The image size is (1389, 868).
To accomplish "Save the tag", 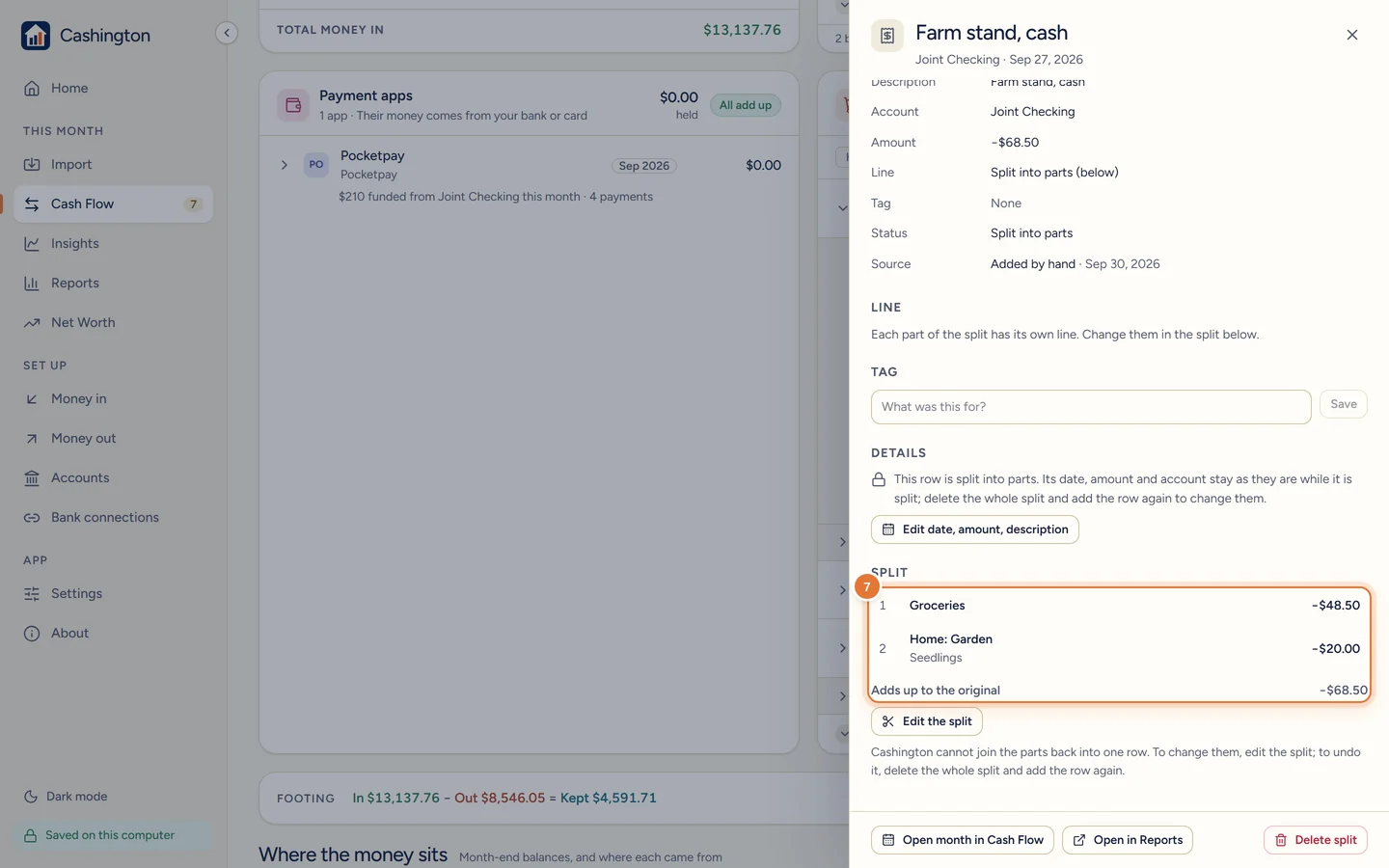I will [1344, 404].
